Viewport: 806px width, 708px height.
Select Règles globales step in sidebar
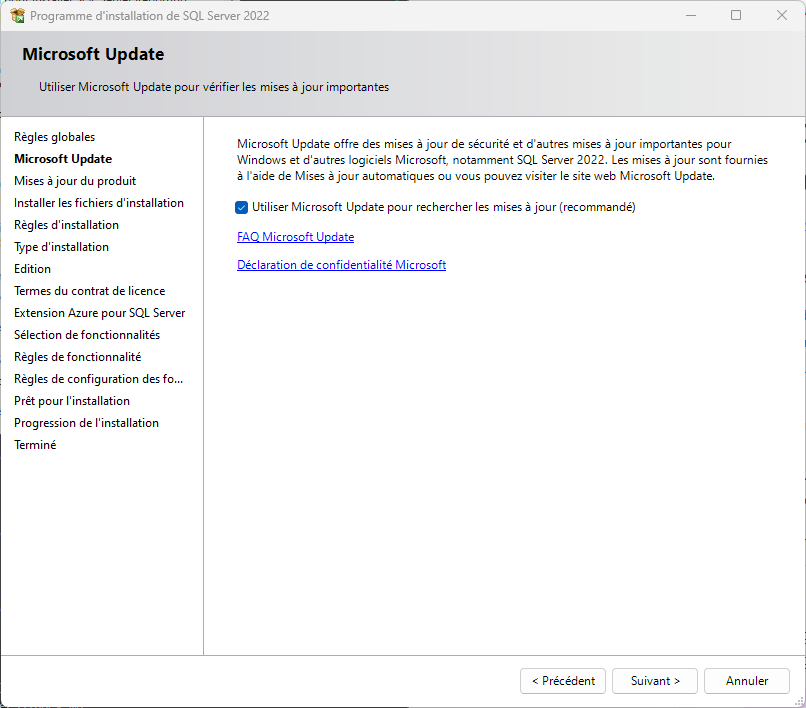pos(54,137)
